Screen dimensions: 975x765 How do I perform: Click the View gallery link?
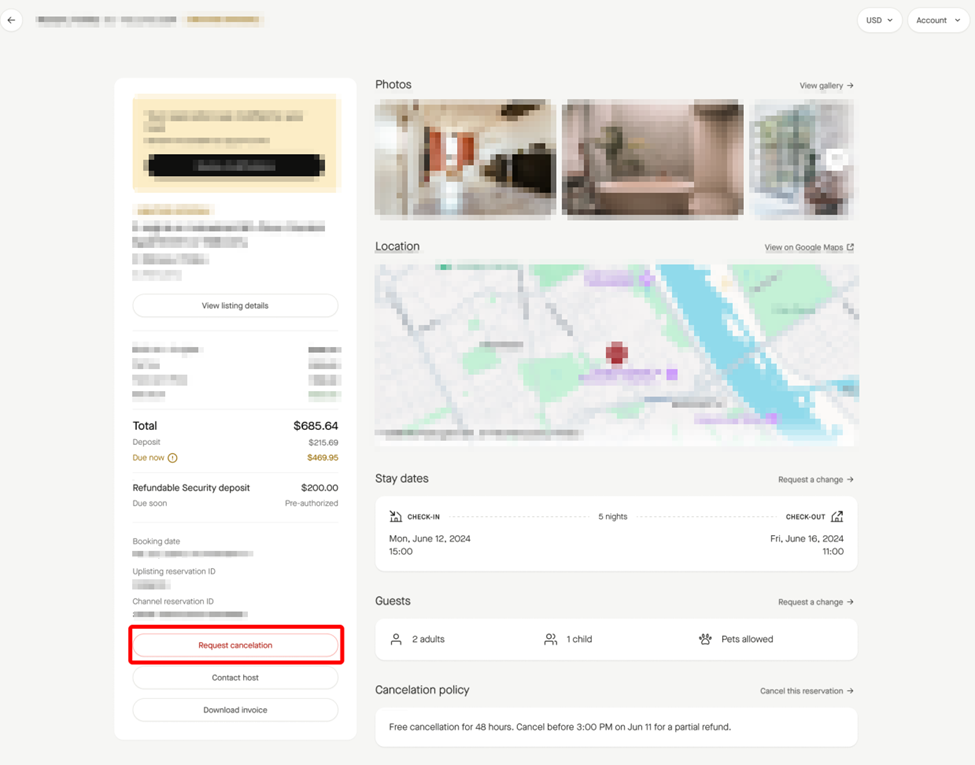pyautogui.click(x=826, y=86)
